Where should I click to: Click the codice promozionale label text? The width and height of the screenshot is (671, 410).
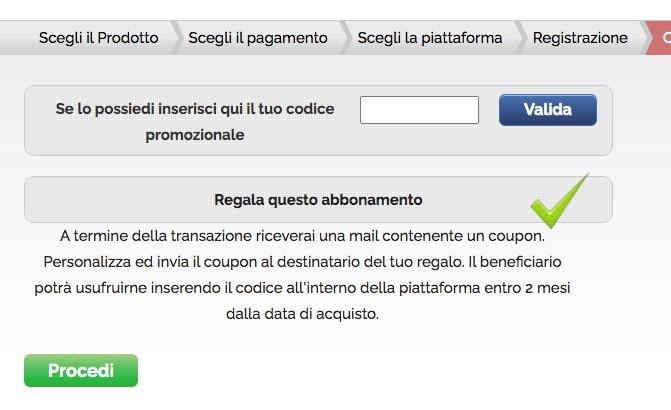tap(195, 134)
